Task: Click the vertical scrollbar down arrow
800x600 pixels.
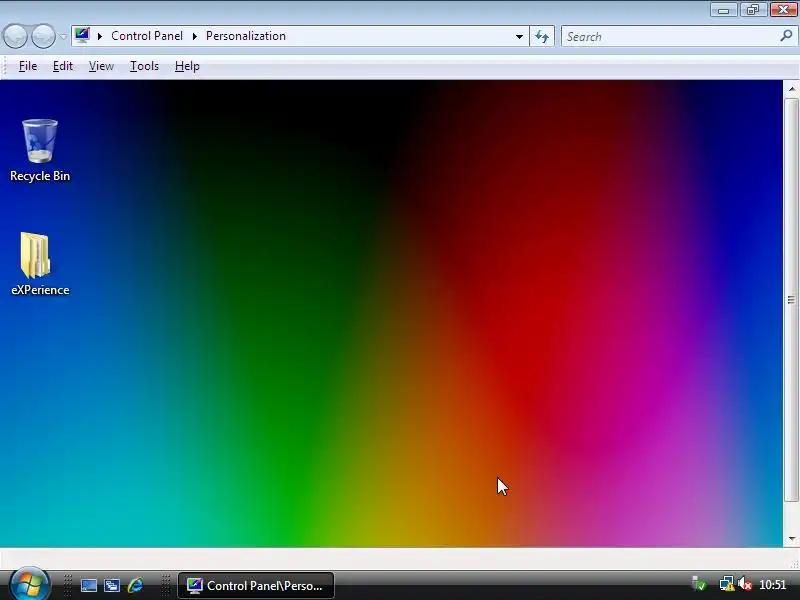Action: tap(791, 539)
